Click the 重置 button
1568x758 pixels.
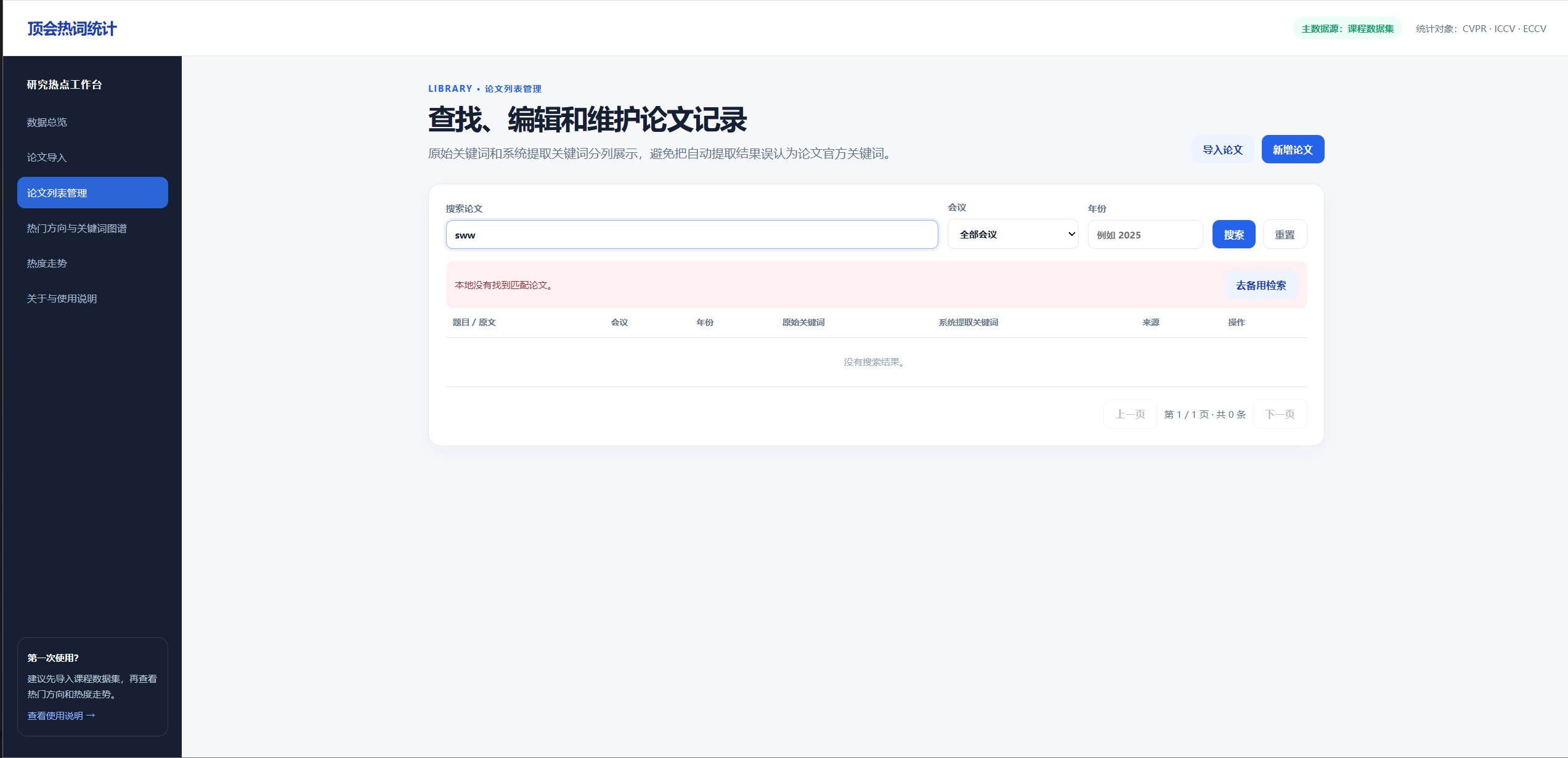click(x=1285, y=234)
